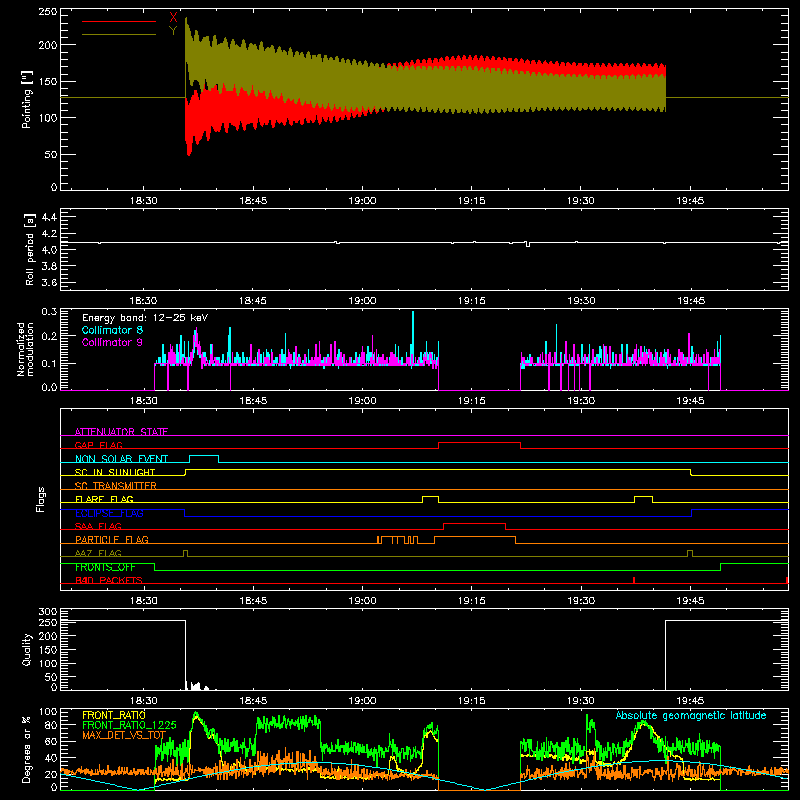Image resolution: width=800 pixels, height=800 pixels.
Task: Click the SC_TRANSMITTER flag label
Action: [x=116, y=485]
